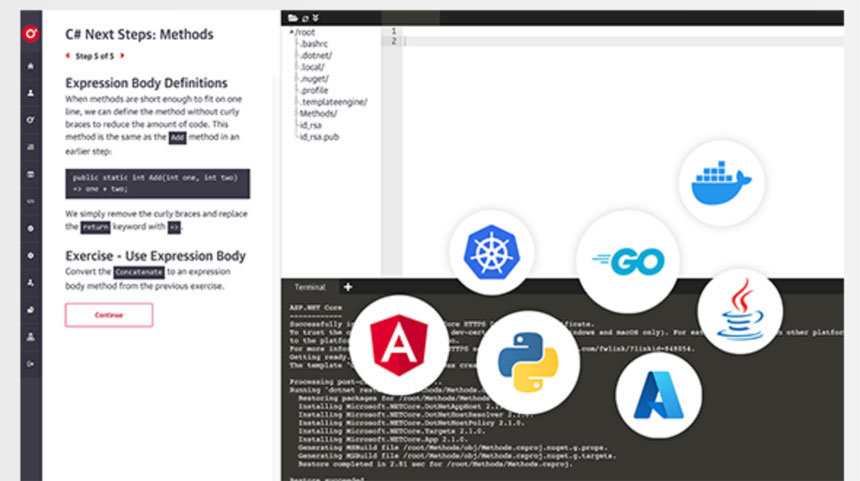Click the Docker whale logo
Screen dimensions: 860x481
[x=714, y=183]
